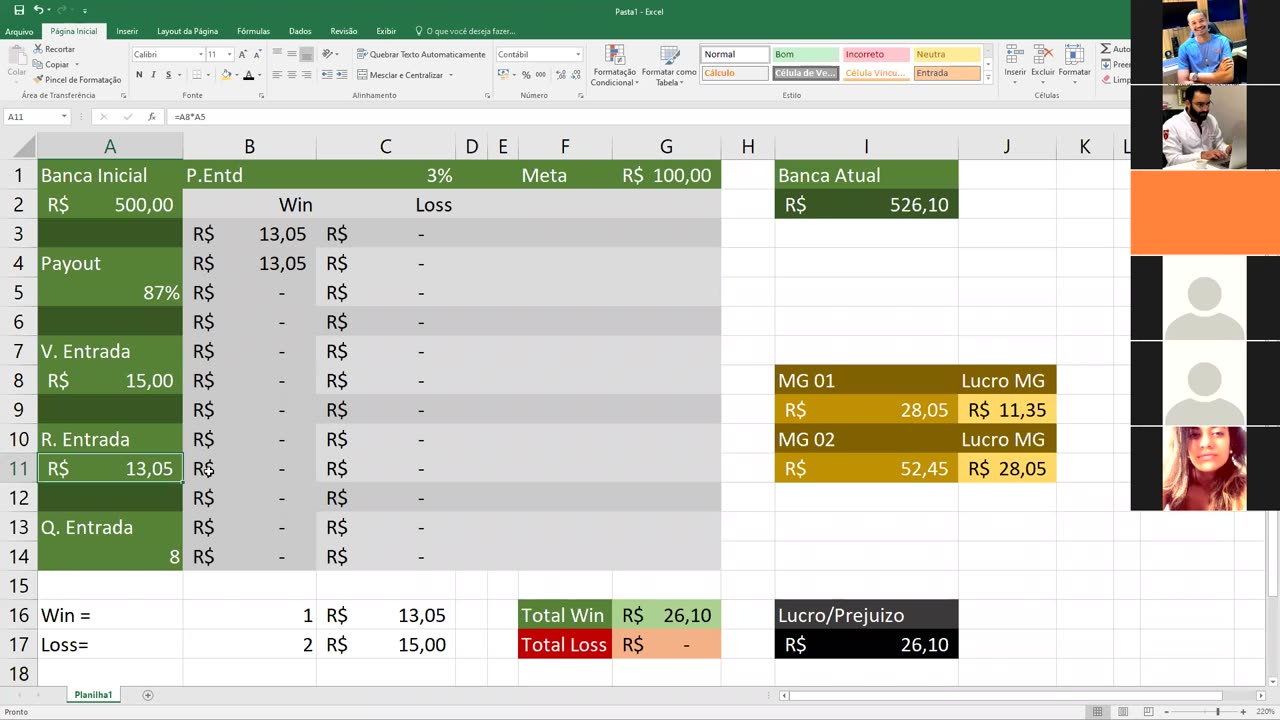Apply the Bom cell style

(805, 54)
